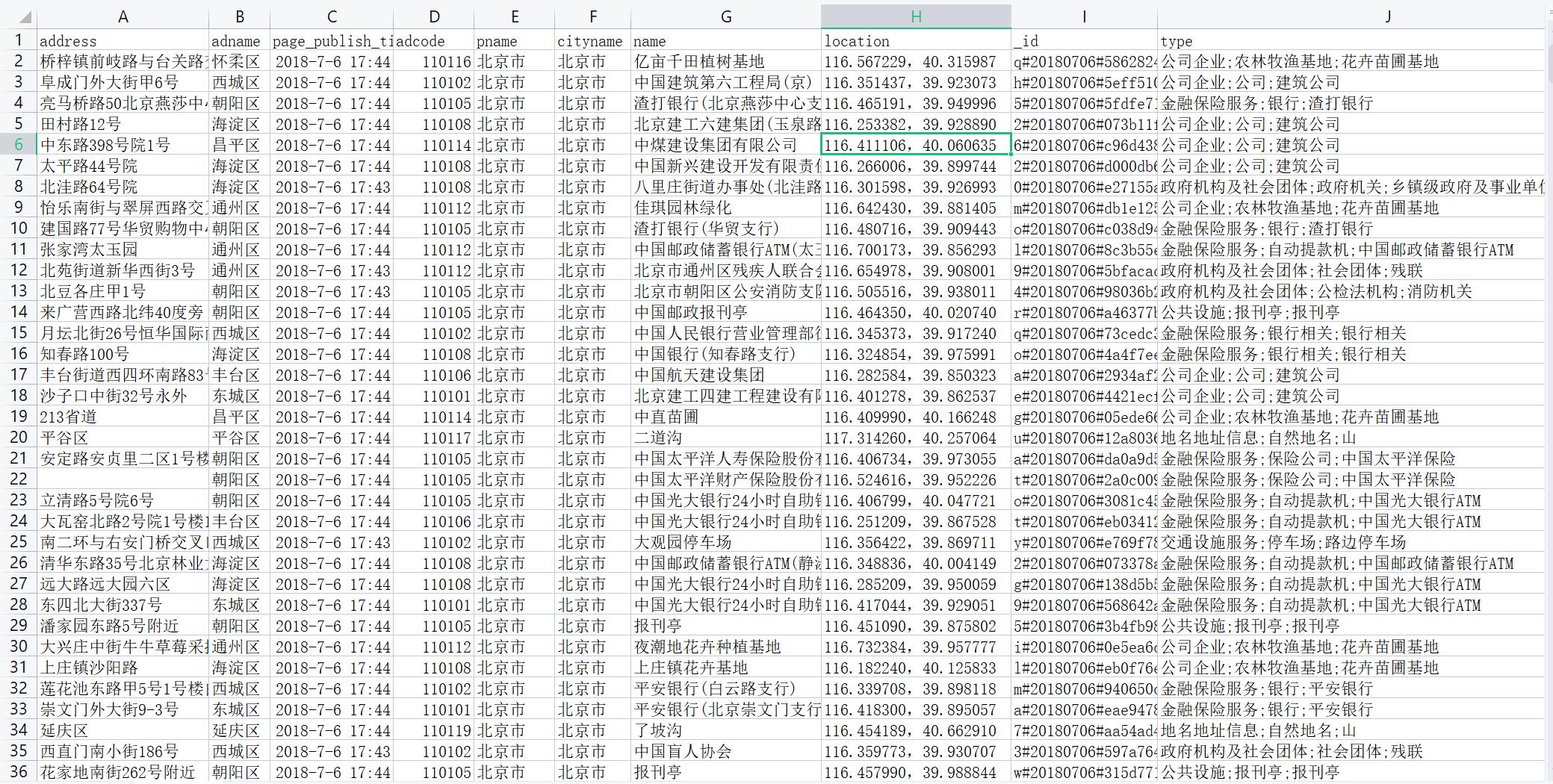Click name cell 了坡沟
Viewport: 1553px width, 784px height.
(x=725, y=730)
